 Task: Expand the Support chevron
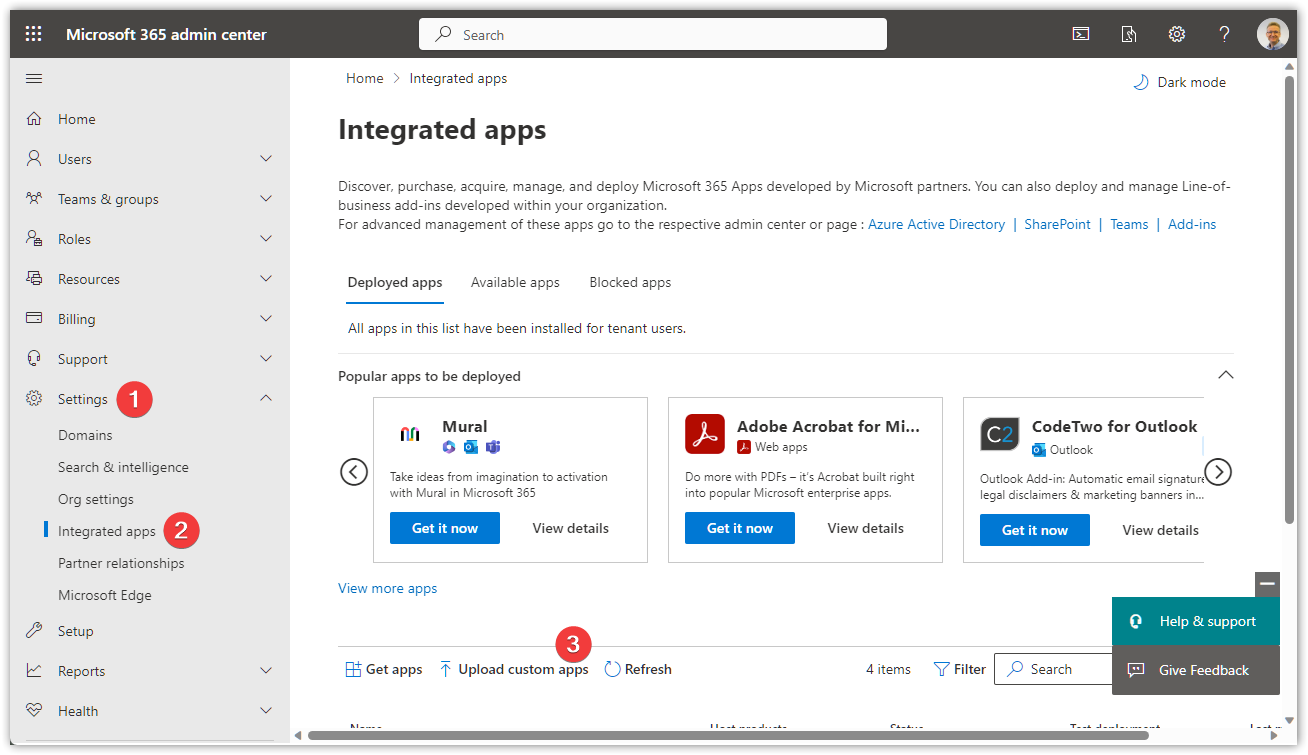[x=266, y=358]
